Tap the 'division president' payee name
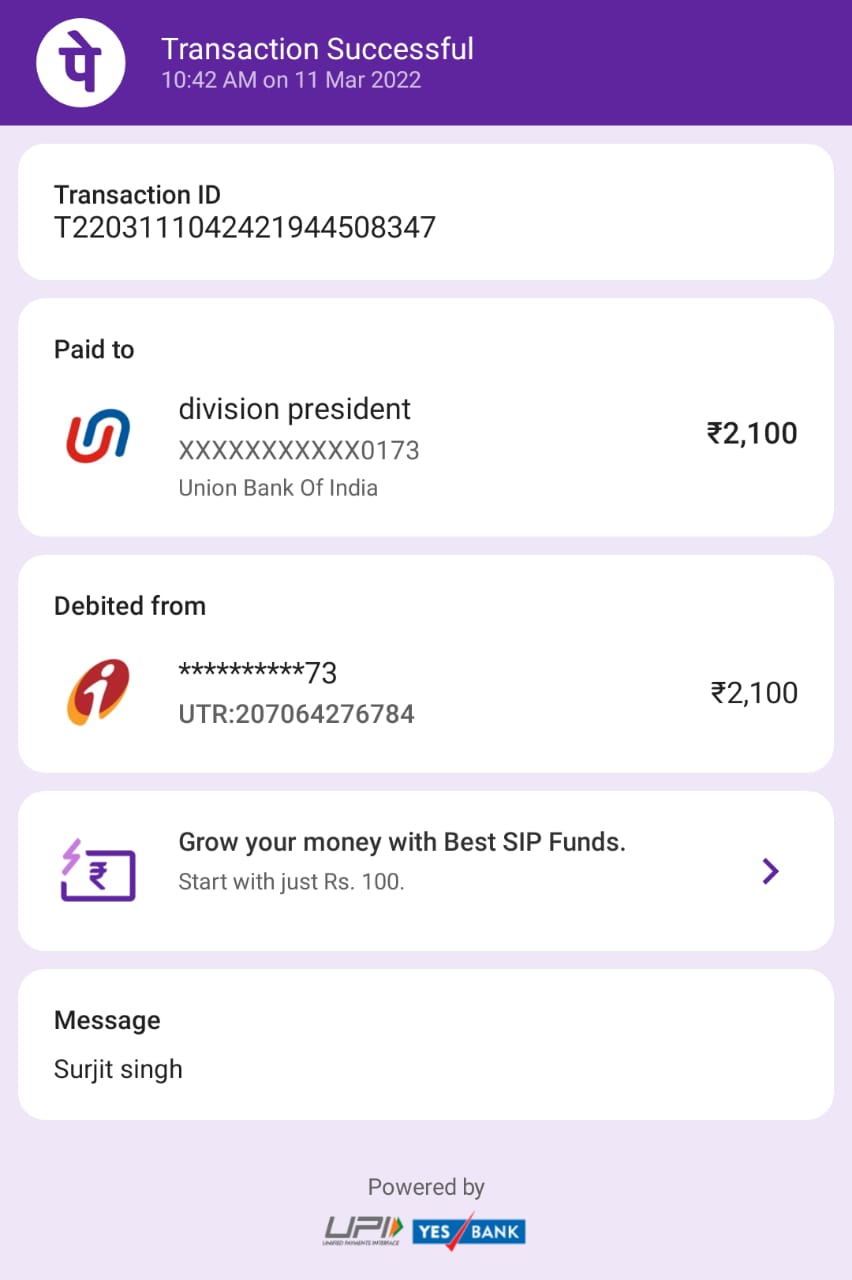Screen dimensions: 852x1280 coord(294,409)
